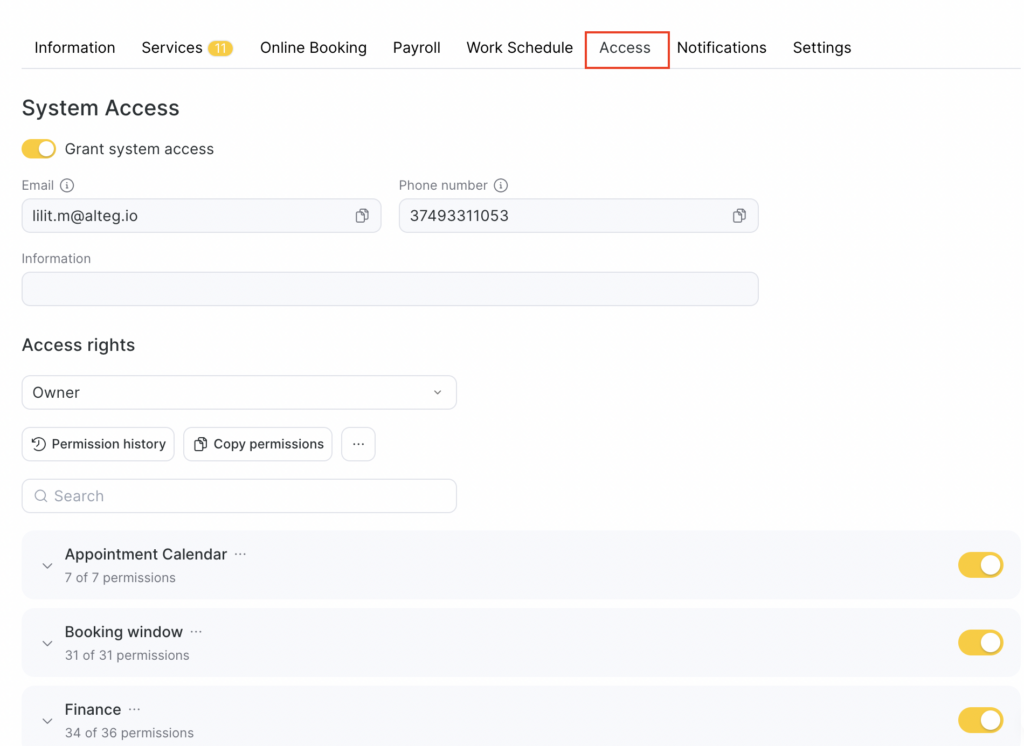
Task: Open the Owner access rights dropdown
Action: coord(239,393)
